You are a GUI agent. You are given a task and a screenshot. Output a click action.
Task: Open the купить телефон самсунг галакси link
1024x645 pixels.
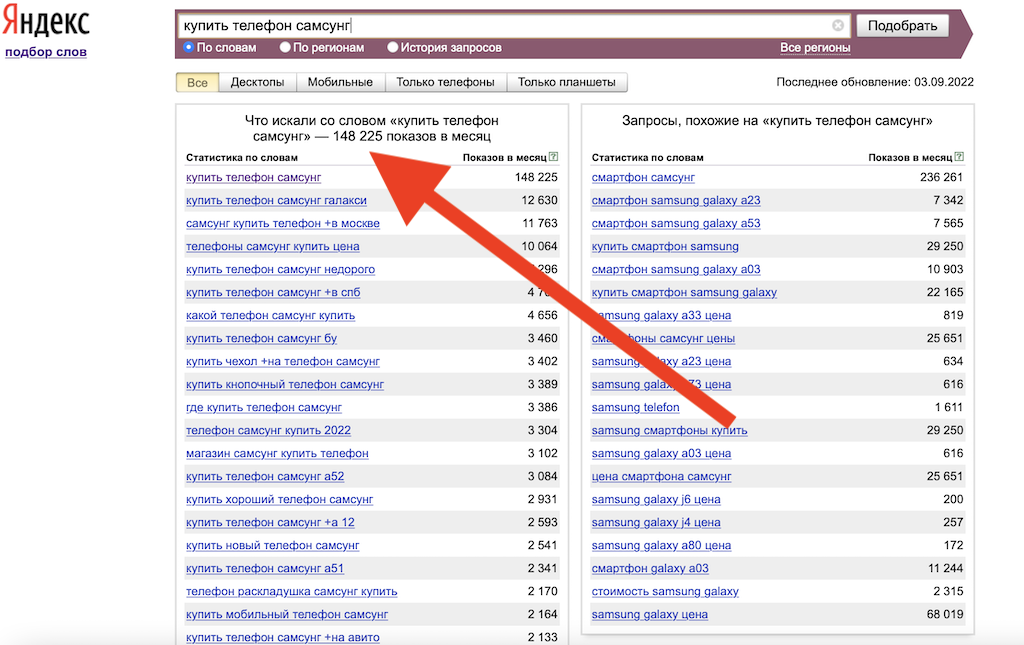(276, 200)
